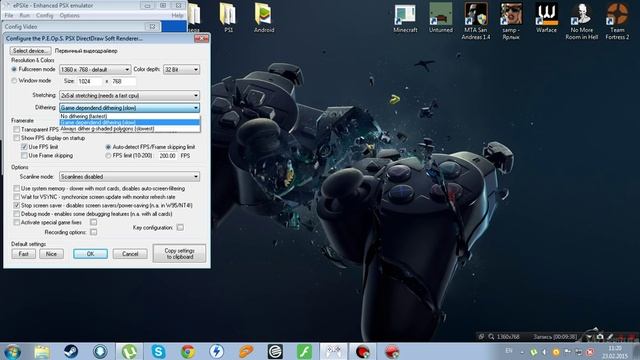Image resolution: width=640 pixels, height=360 pixels.
Task: Click the black circular-logo taskbar icon
Action: (275, 351)
